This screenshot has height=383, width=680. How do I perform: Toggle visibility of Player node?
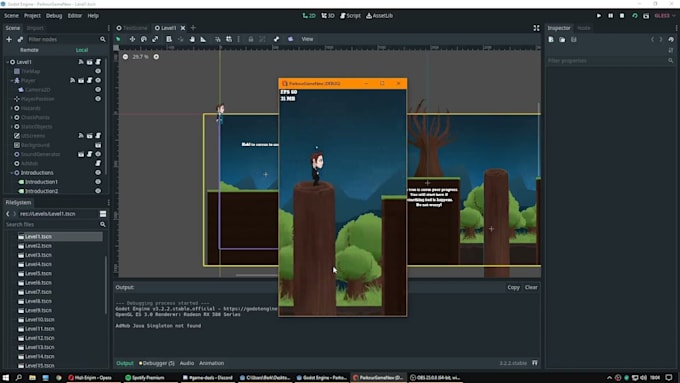coord(98,80)
